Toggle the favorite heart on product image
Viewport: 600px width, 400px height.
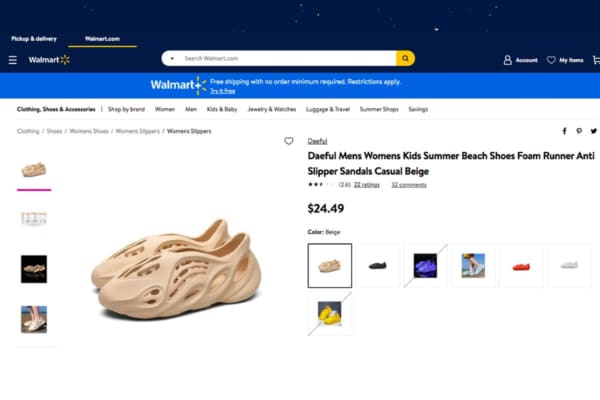click(x=289, y=141)
